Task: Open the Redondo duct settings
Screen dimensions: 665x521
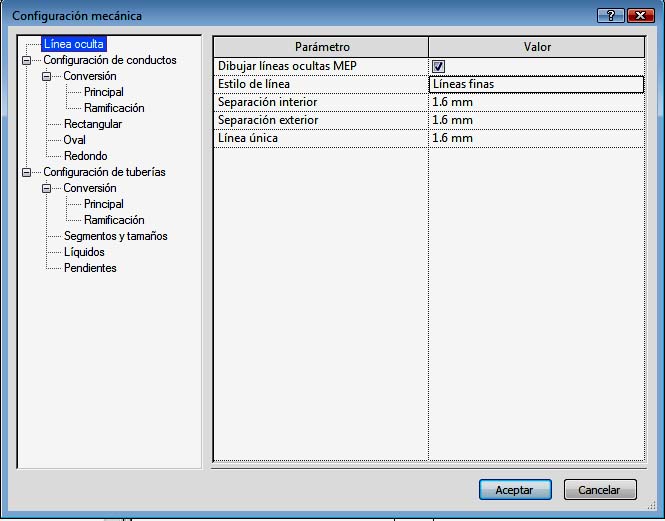Action: click(x=85, y=156)
